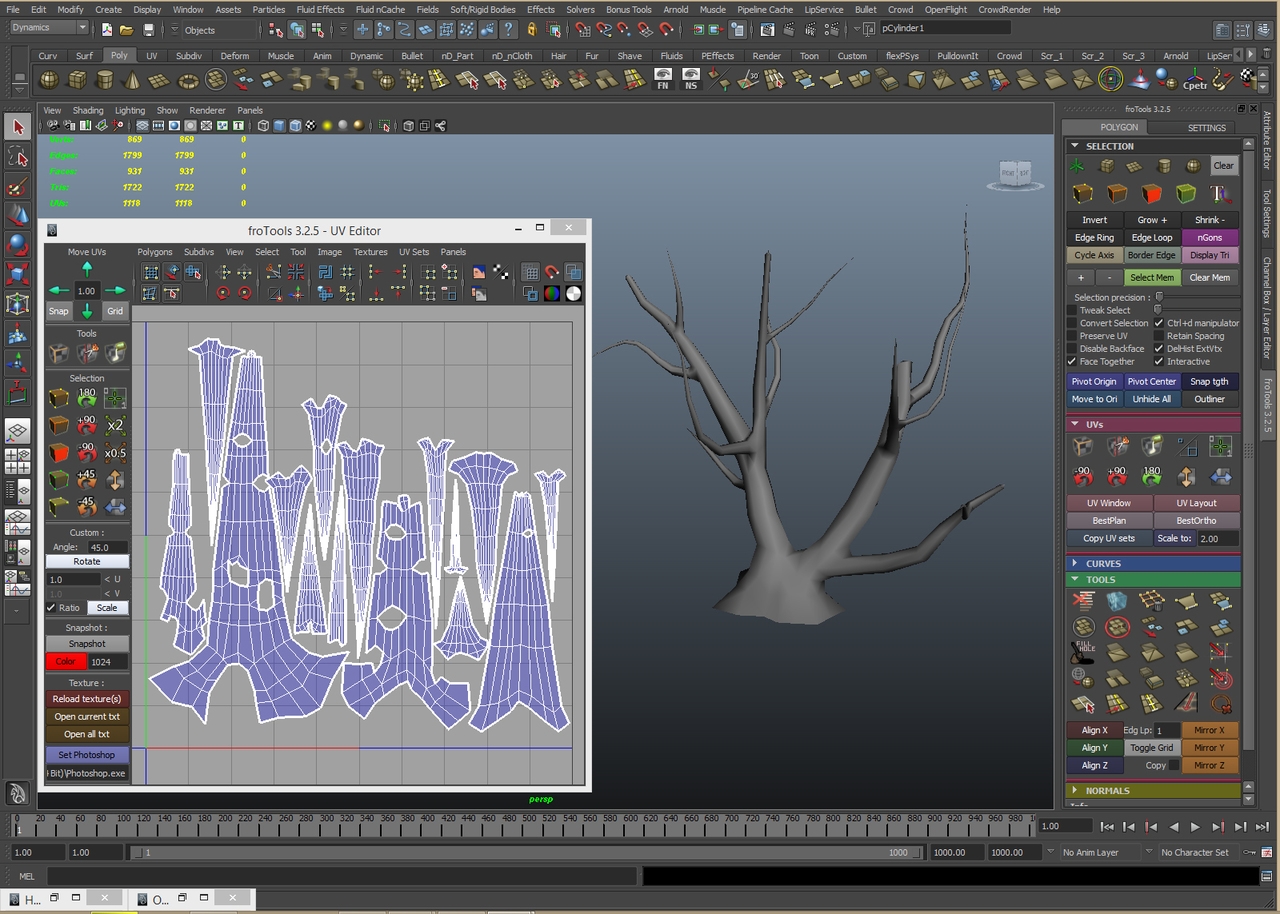Click the Edge Loop button
The height and width of the screenshot is (914, 1280).
click(1152, 237)
